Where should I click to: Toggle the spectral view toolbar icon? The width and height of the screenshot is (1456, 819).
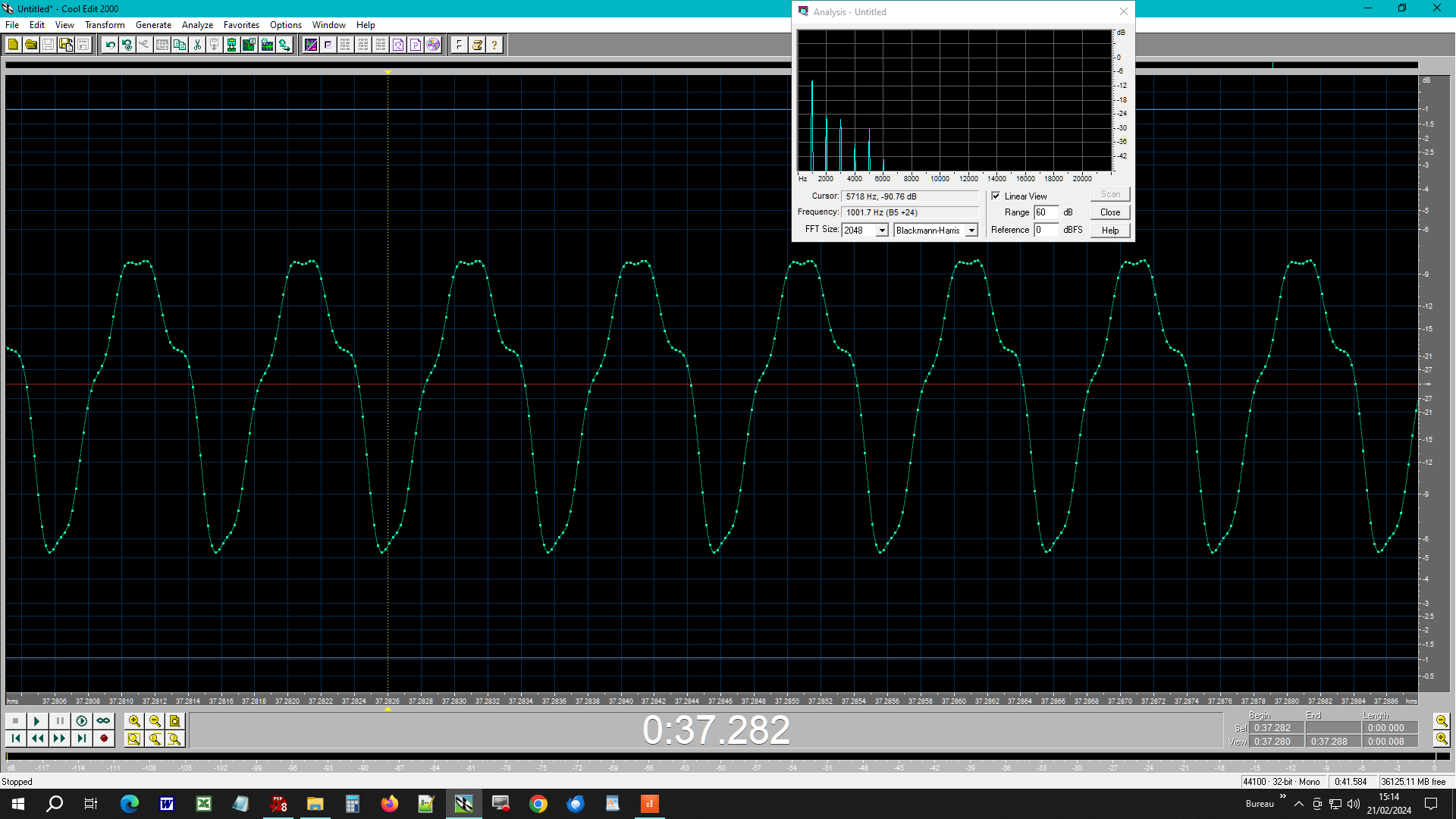311,45
